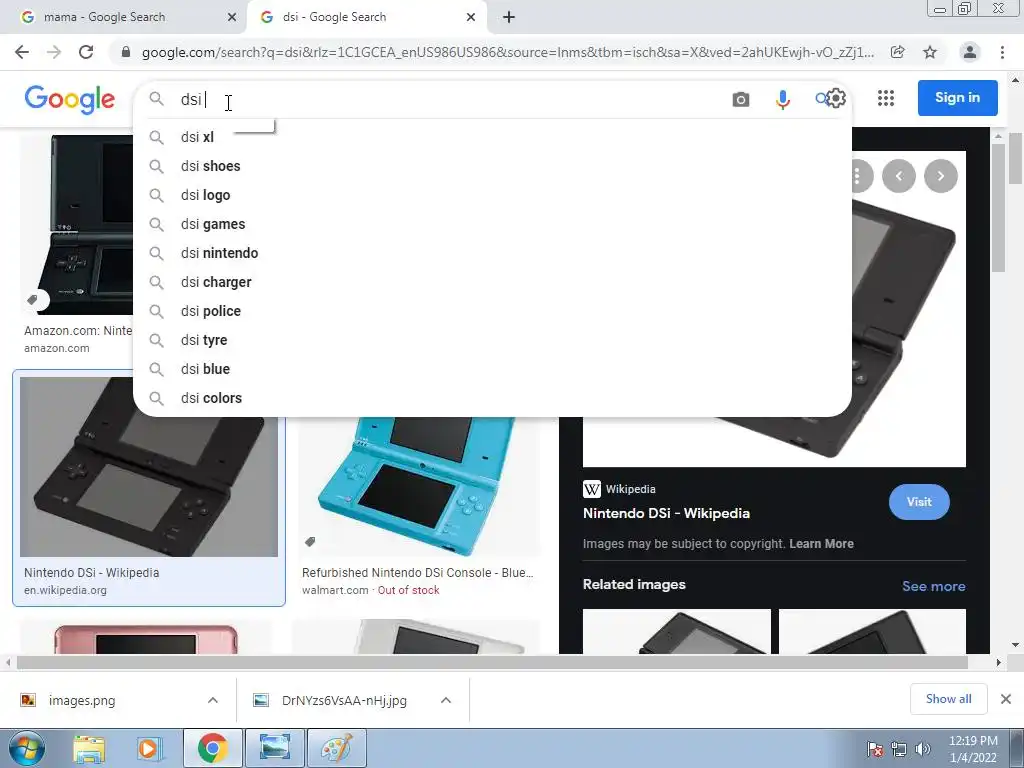Choose the 'dsi police' suggestion
Viewport: 1024px width, 768px height.
492,311
